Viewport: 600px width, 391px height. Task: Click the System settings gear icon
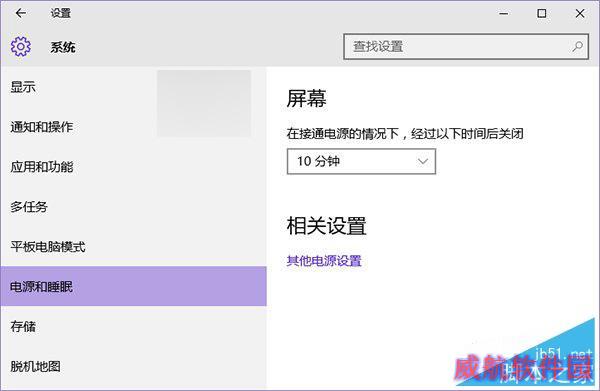coord(21,47)
